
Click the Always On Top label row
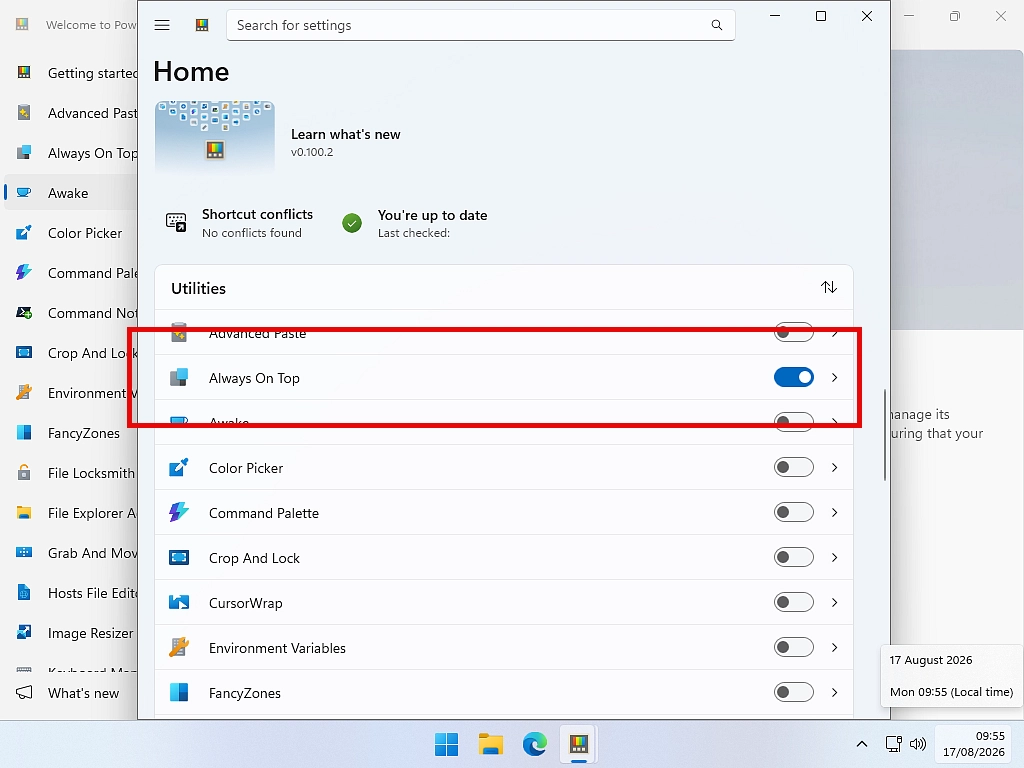pyautogui.click(x=504, y=377)
